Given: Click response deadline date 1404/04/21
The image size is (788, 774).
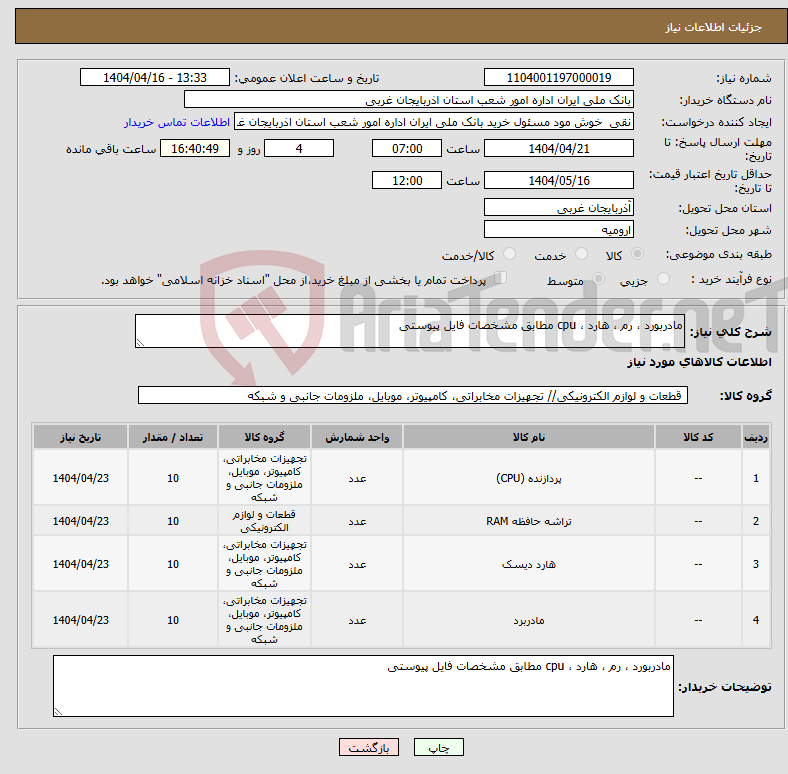Looking at the screenshot, I should pos(559,149).
